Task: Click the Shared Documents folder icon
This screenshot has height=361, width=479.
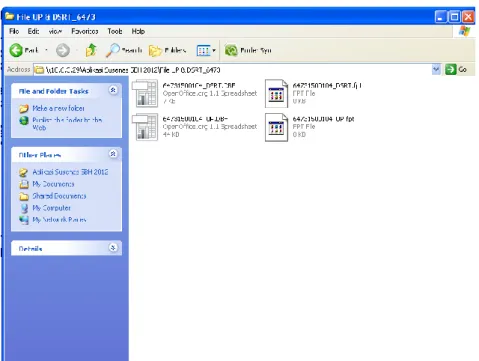Action: (x=24, y=196)
